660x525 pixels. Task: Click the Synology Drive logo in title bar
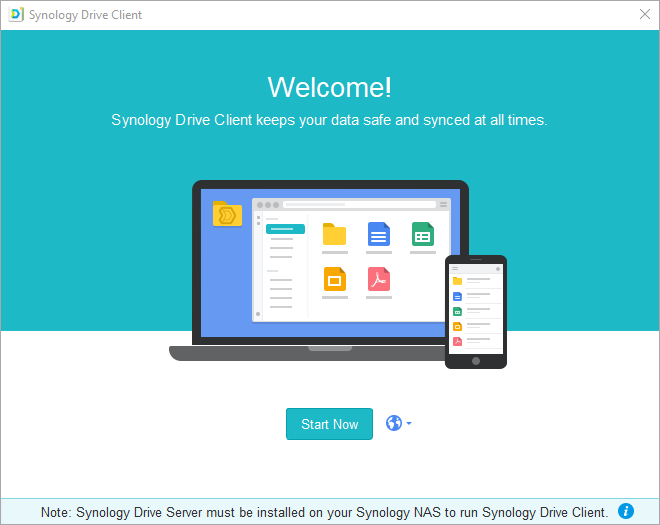pyautogui.click(x=14, y=15)
